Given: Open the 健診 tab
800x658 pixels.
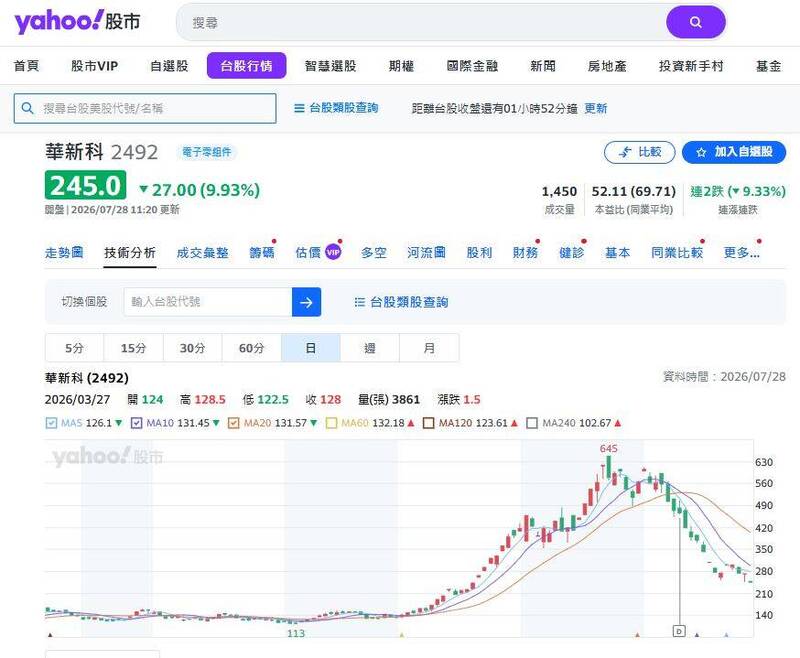Looking at the screenshot, I should coord(571,252).
